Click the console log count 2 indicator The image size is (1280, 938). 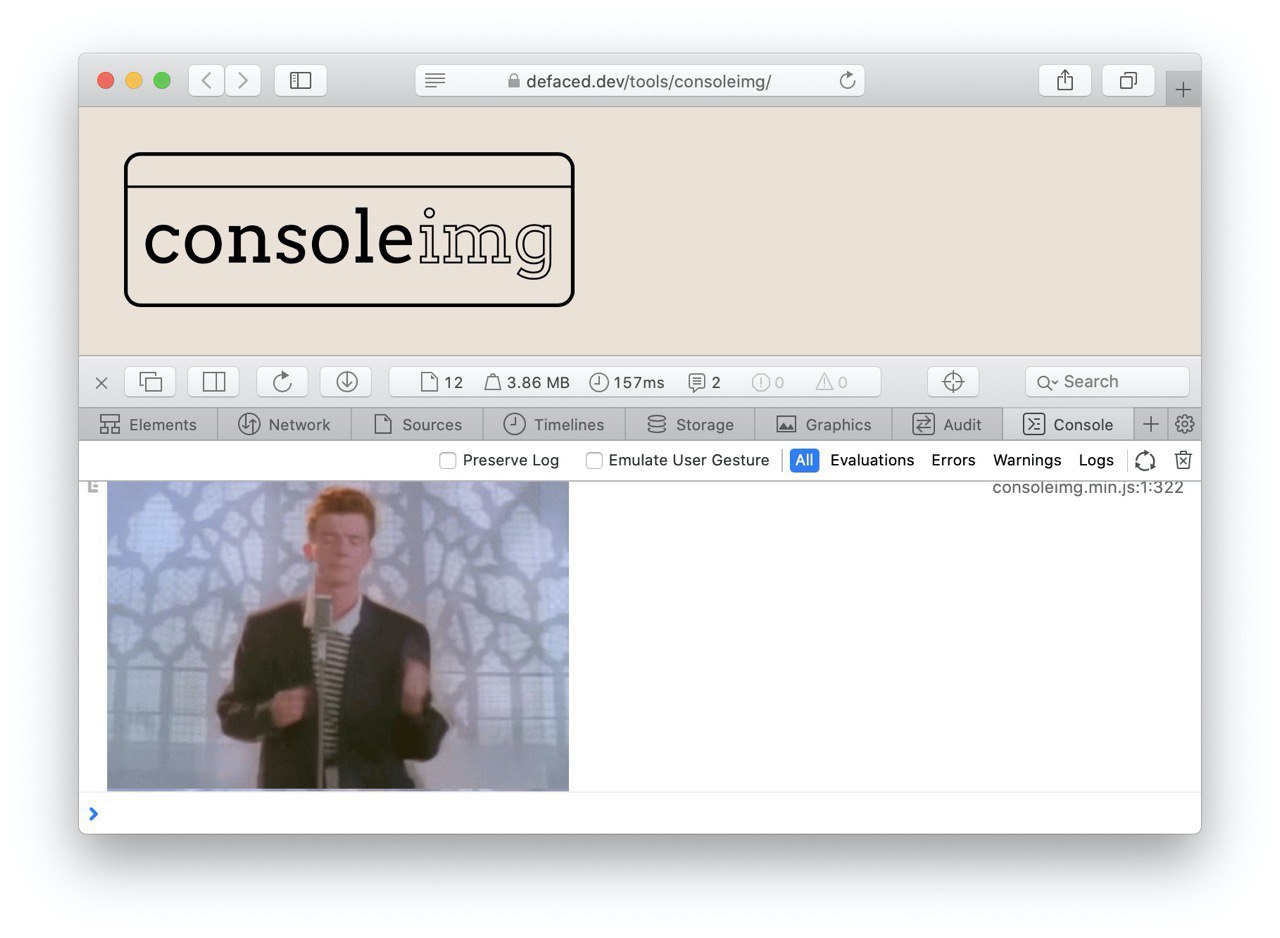(705, 382)
